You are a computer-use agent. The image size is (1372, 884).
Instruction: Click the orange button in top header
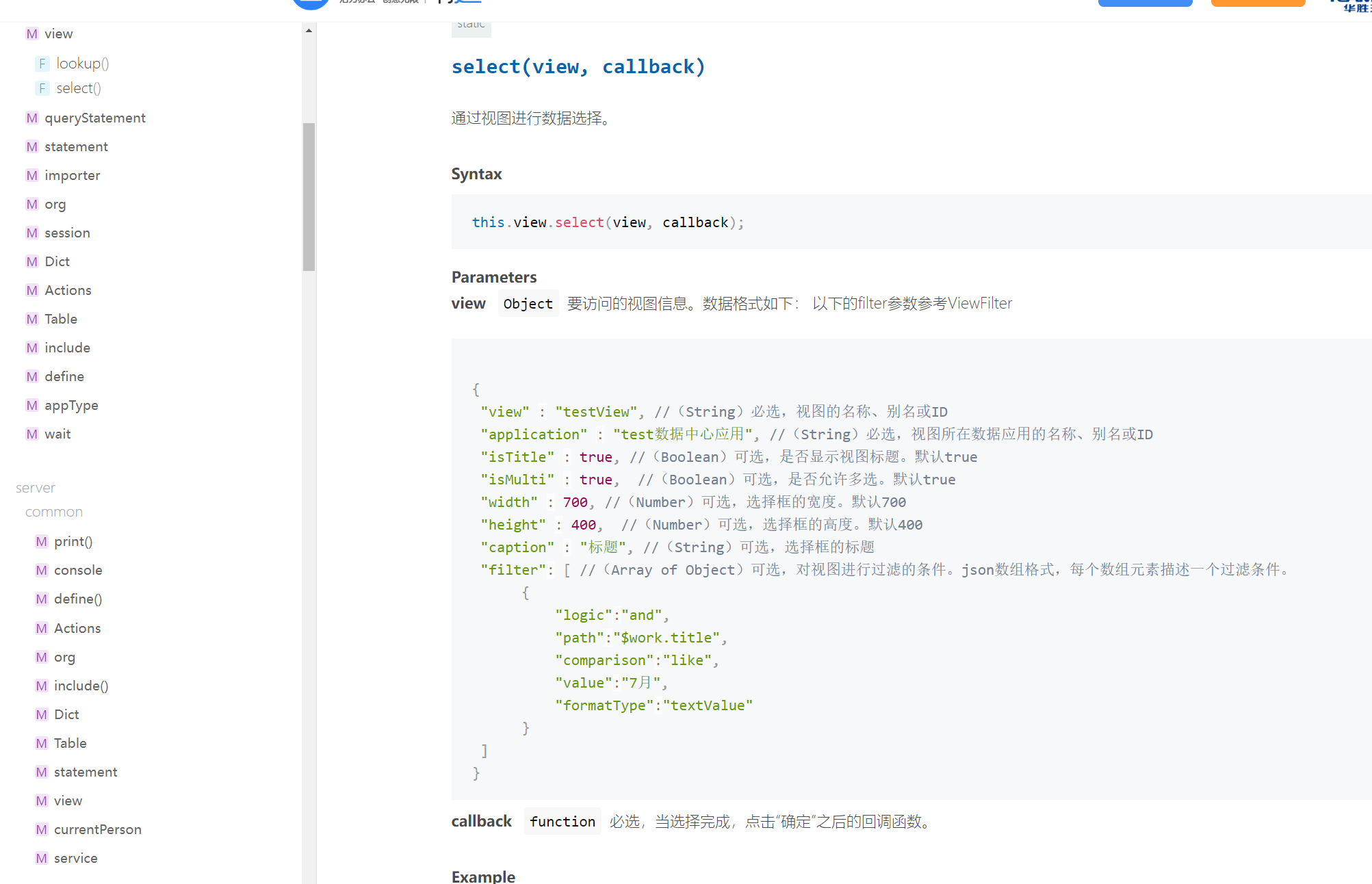coord(1258,3)
